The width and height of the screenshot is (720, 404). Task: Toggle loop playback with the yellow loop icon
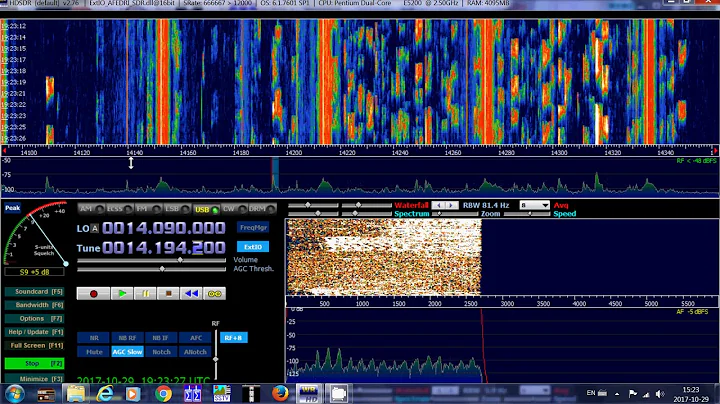coord(214,294)
